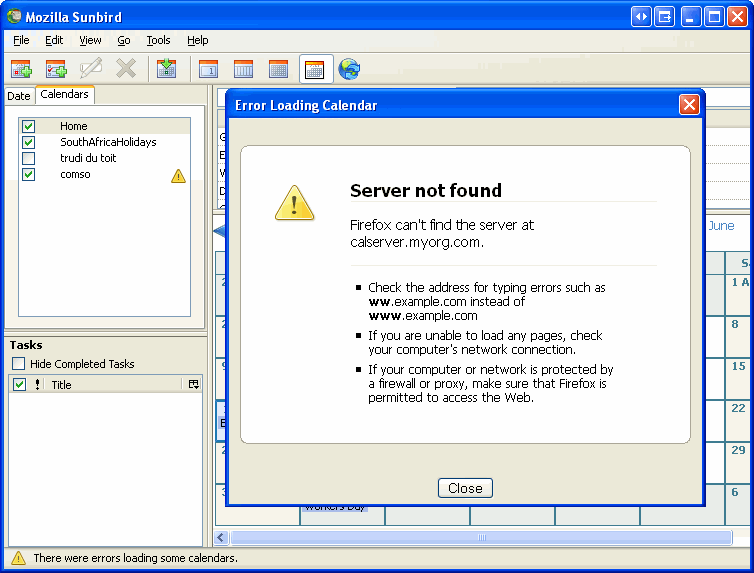The height and width of the screenshot is (573, 754).
Task: Open the Help menu
Action: 198,40
